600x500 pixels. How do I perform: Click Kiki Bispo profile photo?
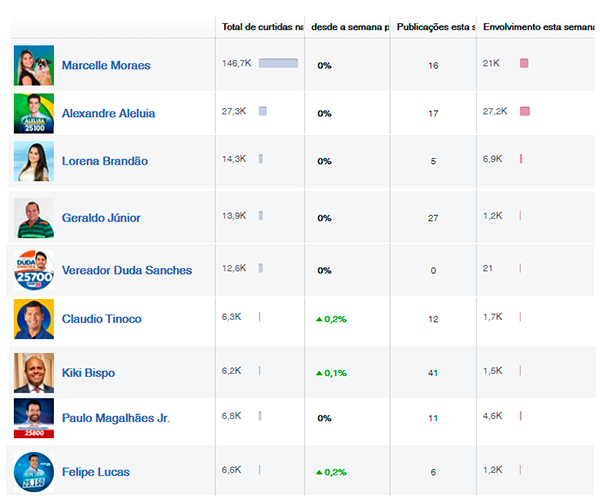[x=33, y=372]
